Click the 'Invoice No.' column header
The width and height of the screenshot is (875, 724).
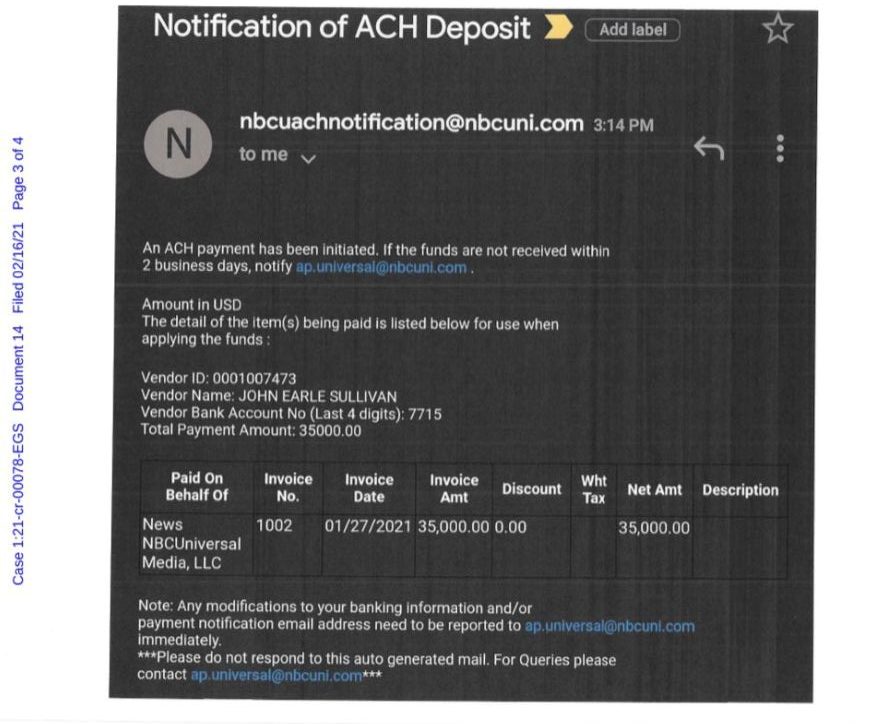point(288,487)
